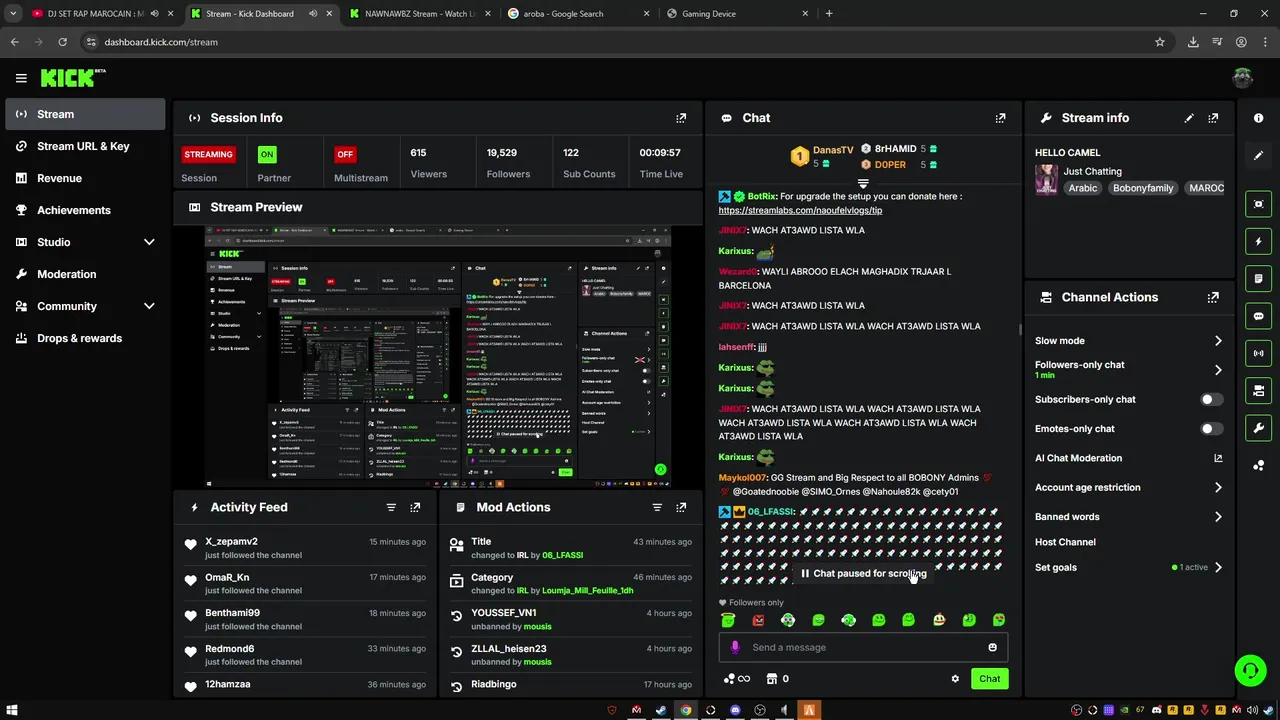Viewport: 1280px width, 720px height.
Task: Click Host Channel action
Action: click(1065, 542)
